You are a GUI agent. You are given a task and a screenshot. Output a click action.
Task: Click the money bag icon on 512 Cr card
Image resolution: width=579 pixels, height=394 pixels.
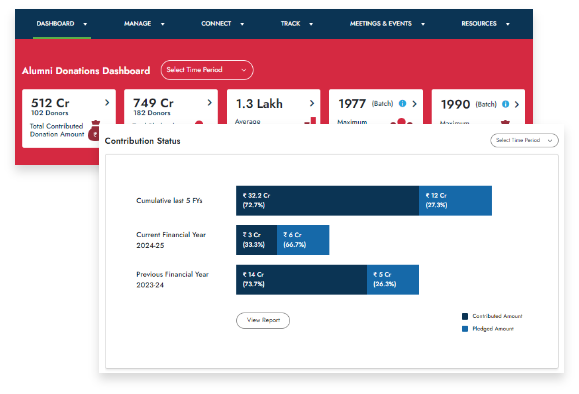point(95,130)
